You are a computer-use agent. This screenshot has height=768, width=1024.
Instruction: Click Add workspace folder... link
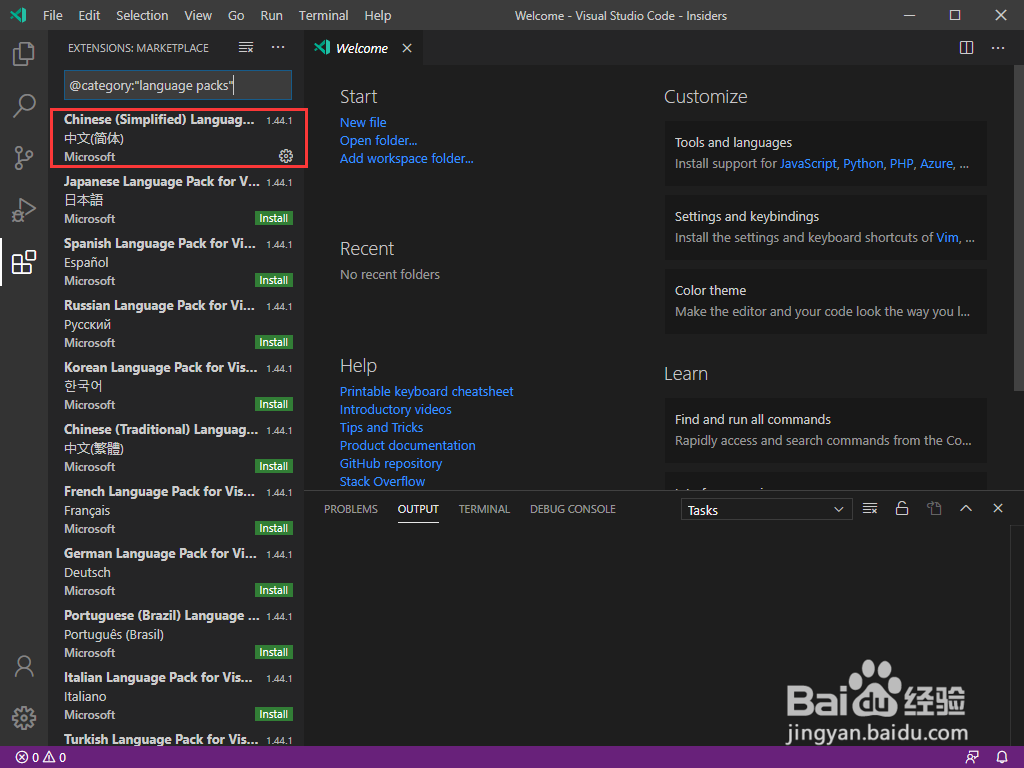pyautogui.click(x=407, y=159)
